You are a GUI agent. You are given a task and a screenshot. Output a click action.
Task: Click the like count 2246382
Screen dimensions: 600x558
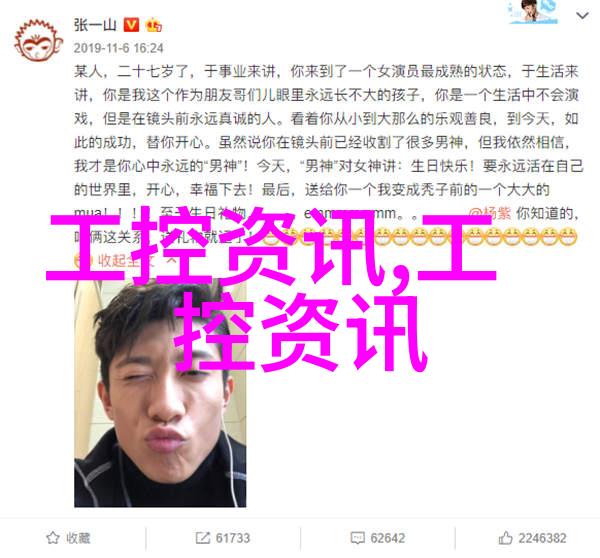[x=542, y=538]
